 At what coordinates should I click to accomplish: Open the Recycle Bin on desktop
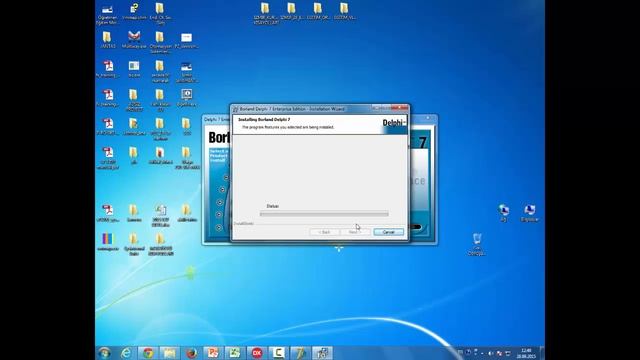[477, 244]
